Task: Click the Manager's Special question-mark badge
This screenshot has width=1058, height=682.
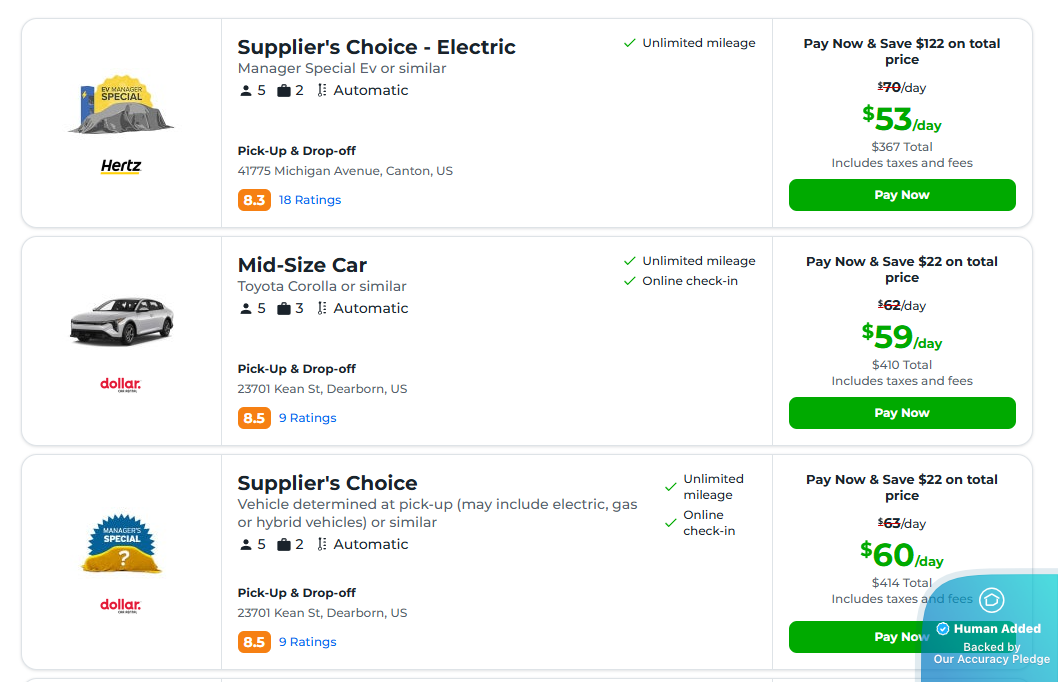Action: click(x=120, y=542)
